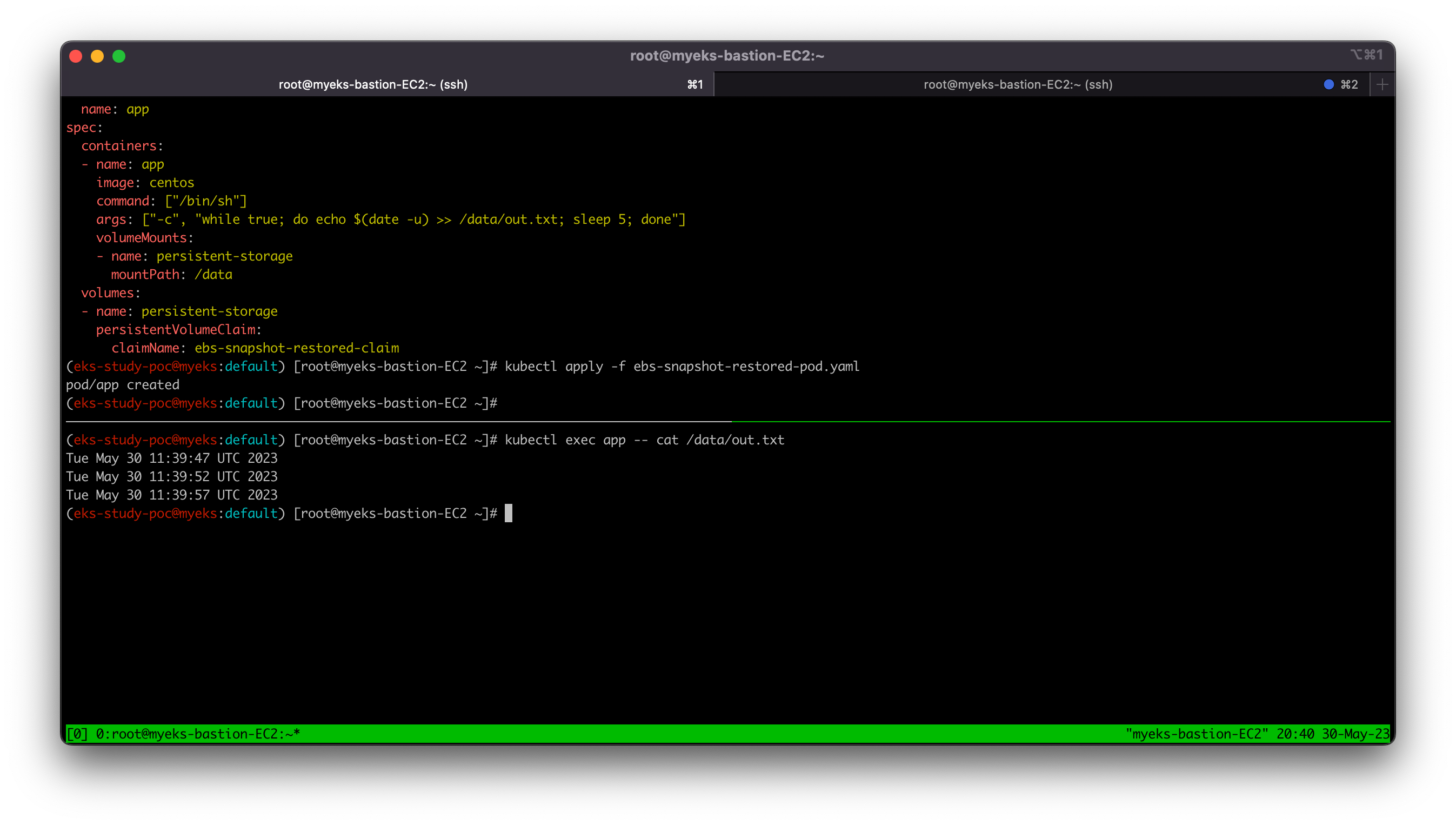This screenshot has height=825, width=1456.
Task: Click the yellow minimize window button
Action: [97, 56]
